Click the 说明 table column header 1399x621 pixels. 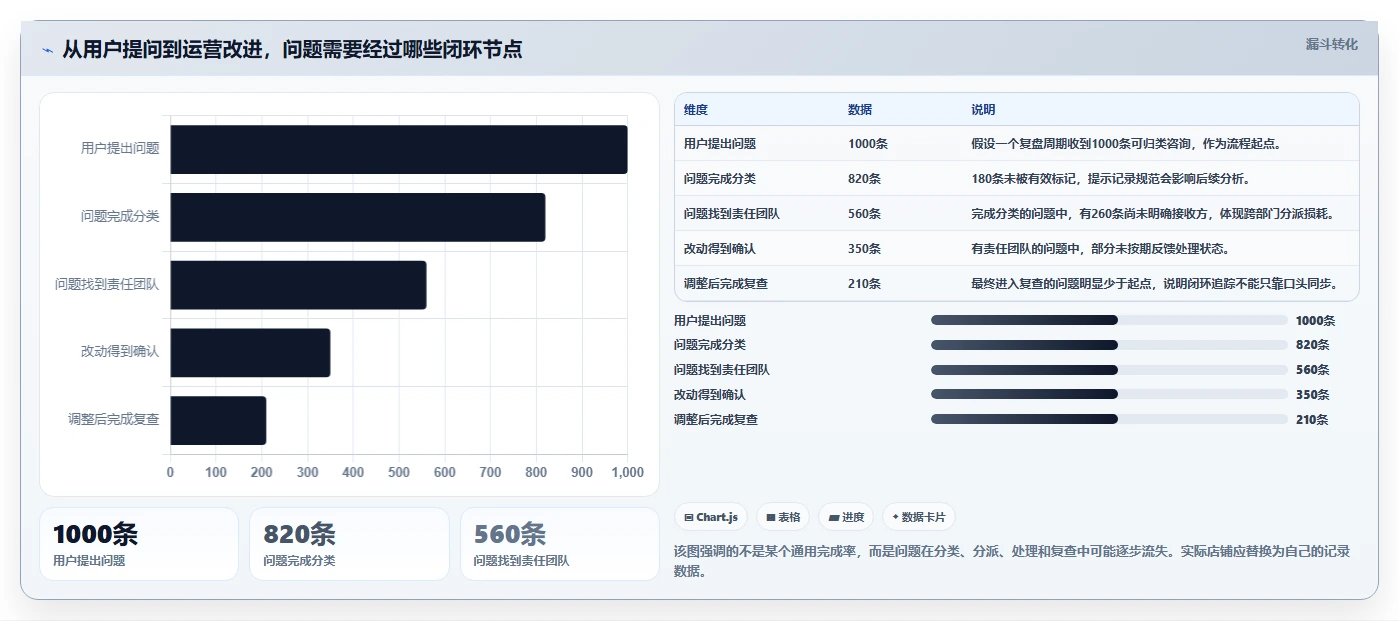(x=983, y=110)
